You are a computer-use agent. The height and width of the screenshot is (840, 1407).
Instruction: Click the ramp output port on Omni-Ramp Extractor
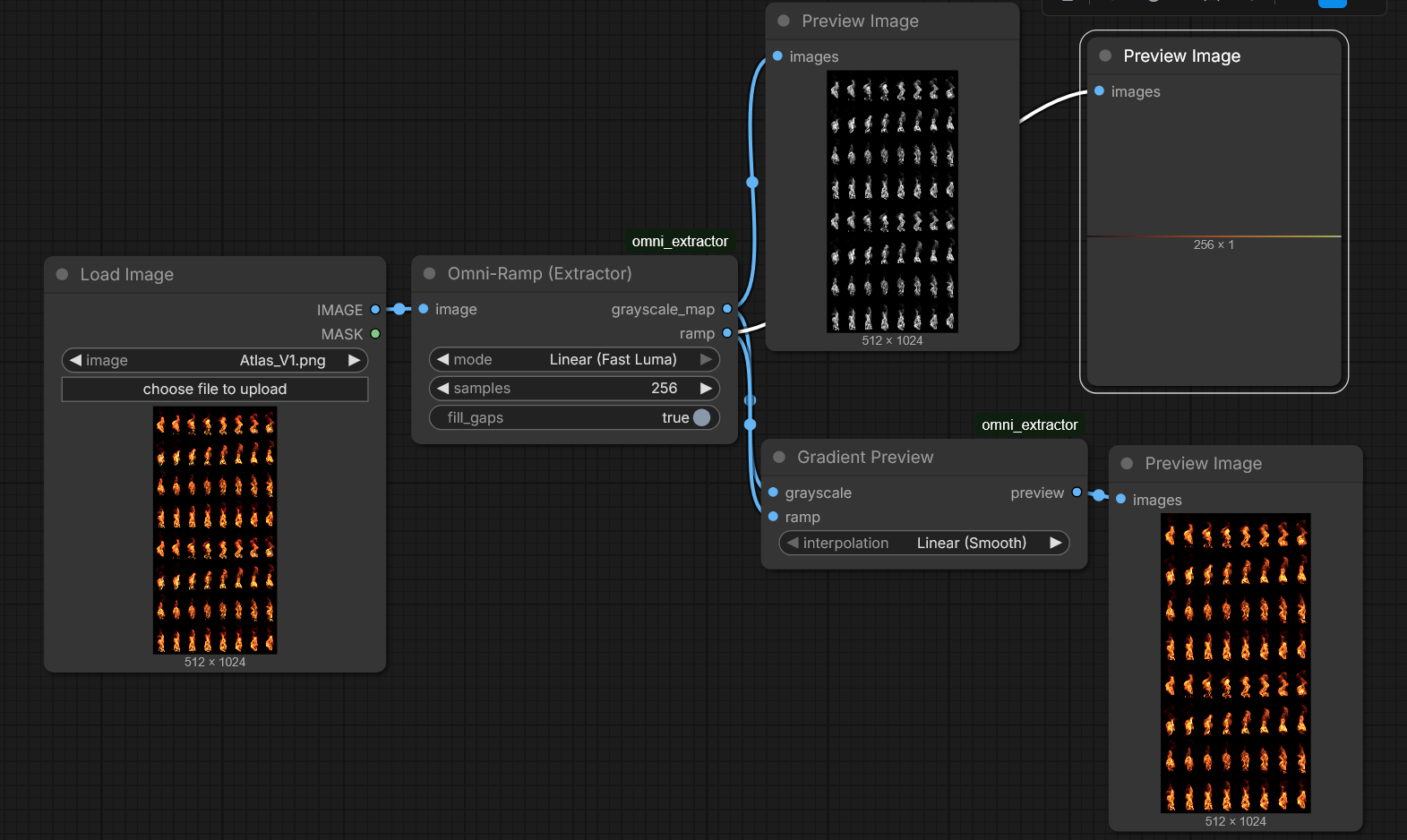727,333
